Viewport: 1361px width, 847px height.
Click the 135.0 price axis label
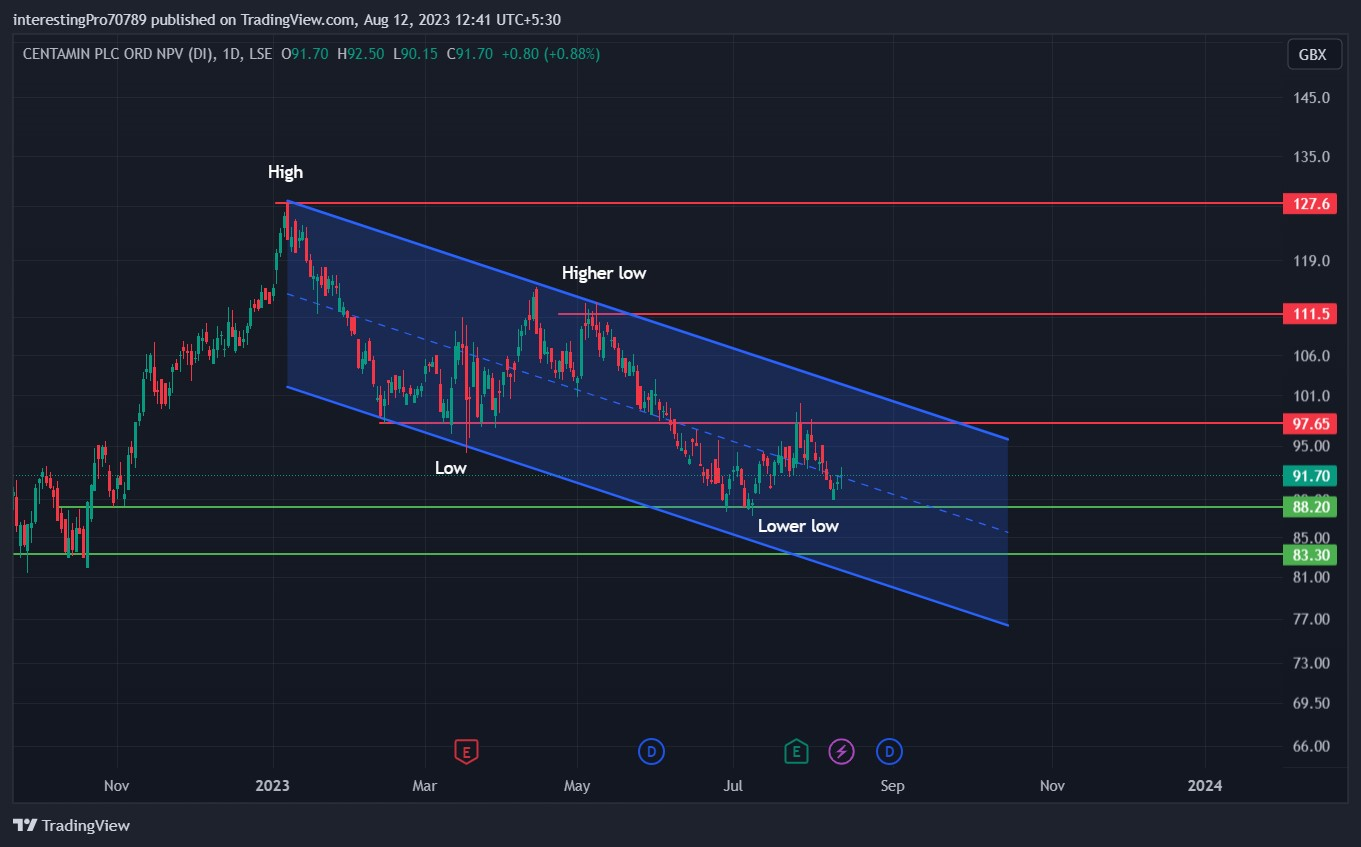click(x=1311, y=157)
